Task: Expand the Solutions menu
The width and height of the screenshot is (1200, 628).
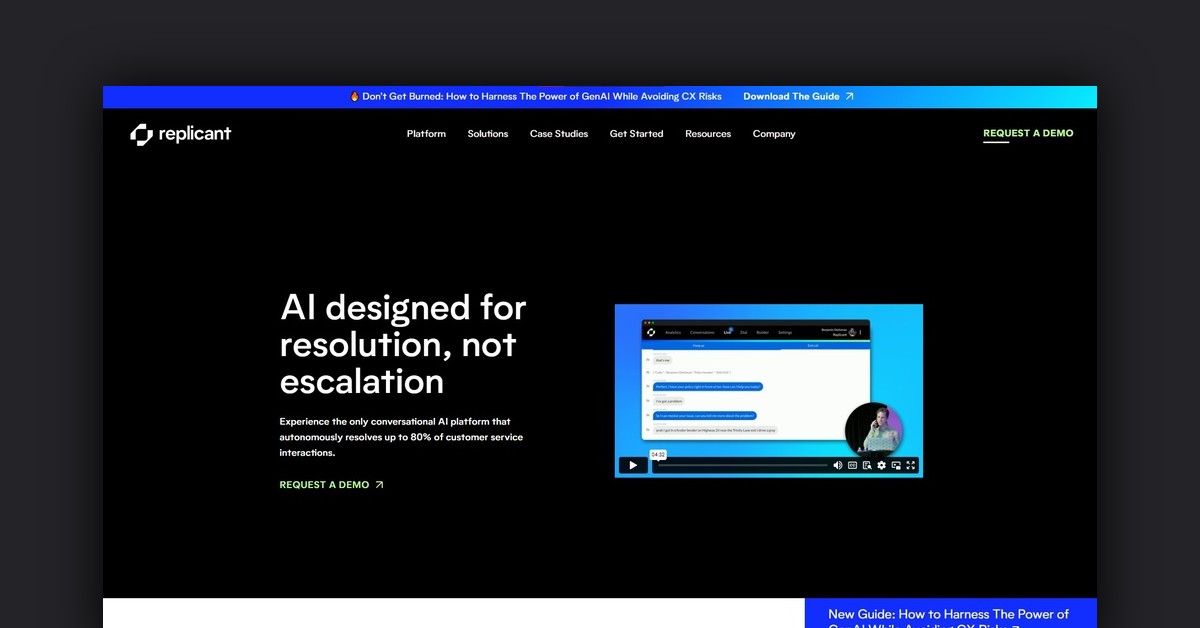Action: click(487, 134)
